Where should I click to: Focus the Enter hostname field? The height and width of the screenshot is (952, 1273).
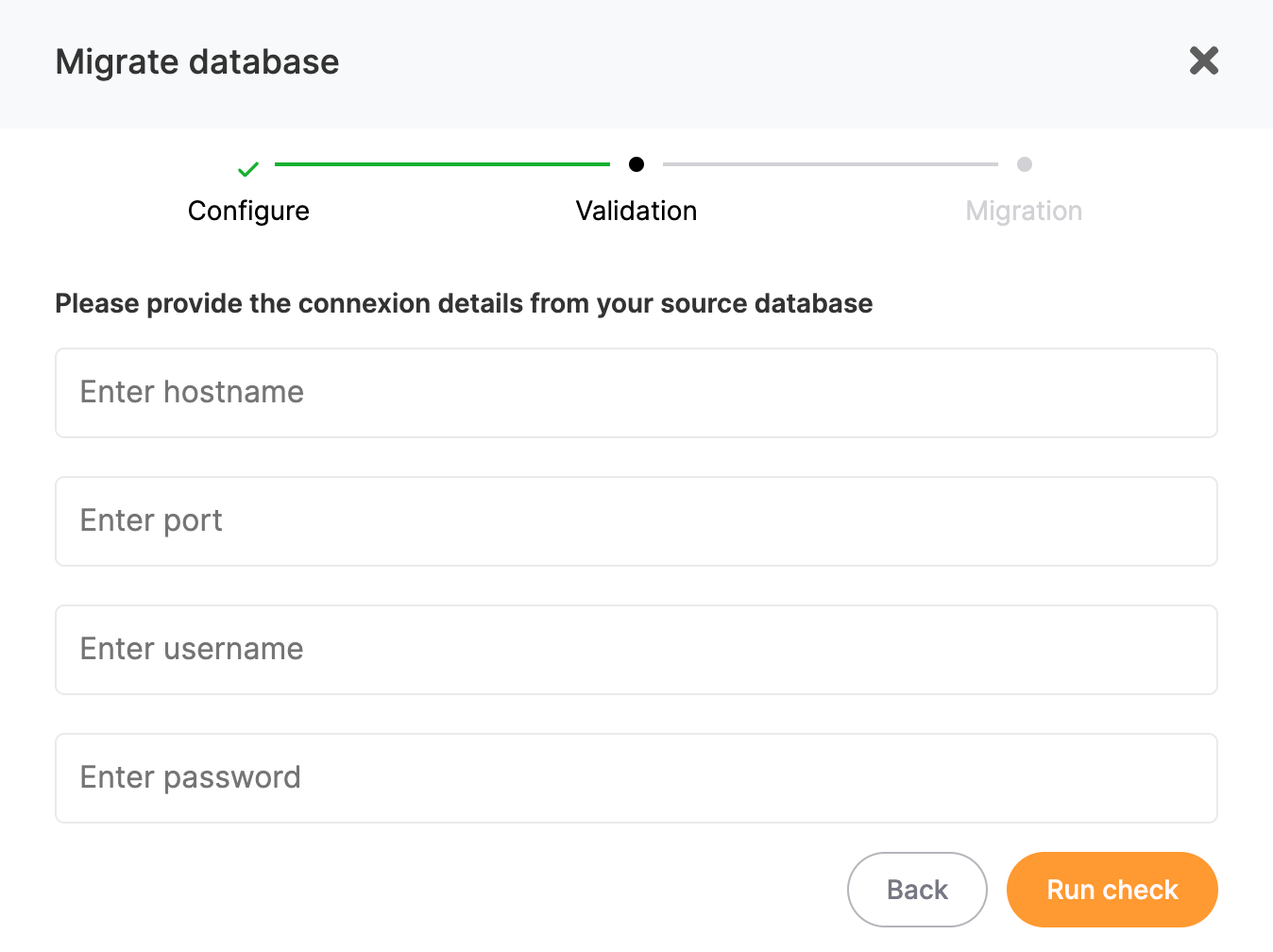(636, 393)
